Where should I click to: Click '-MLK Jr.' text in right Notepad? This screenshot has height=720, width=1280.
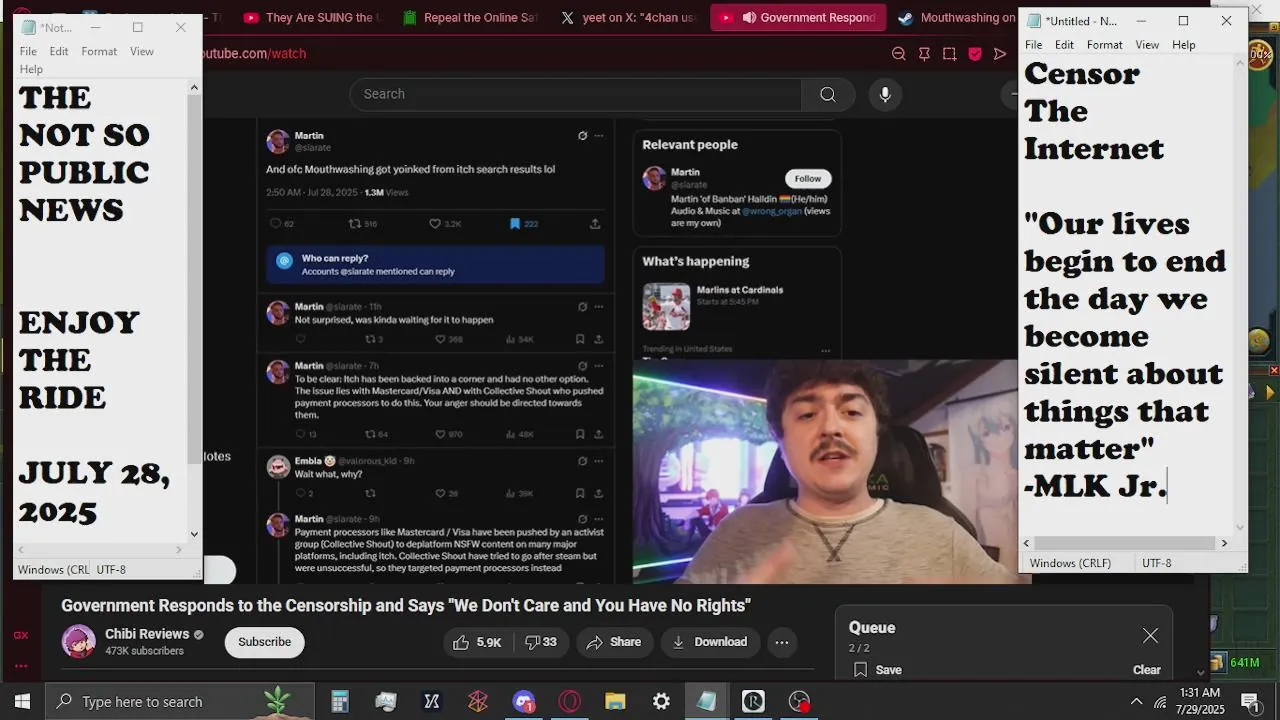(1096, 486)
